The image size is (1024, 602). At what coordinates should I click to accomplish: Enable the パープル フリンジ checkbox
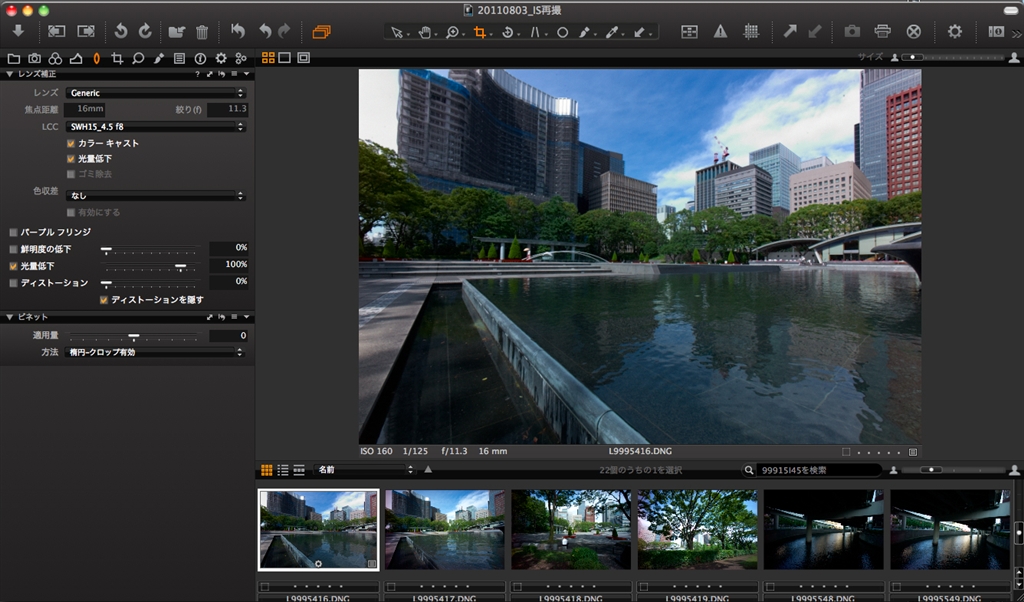coord(13,232)
